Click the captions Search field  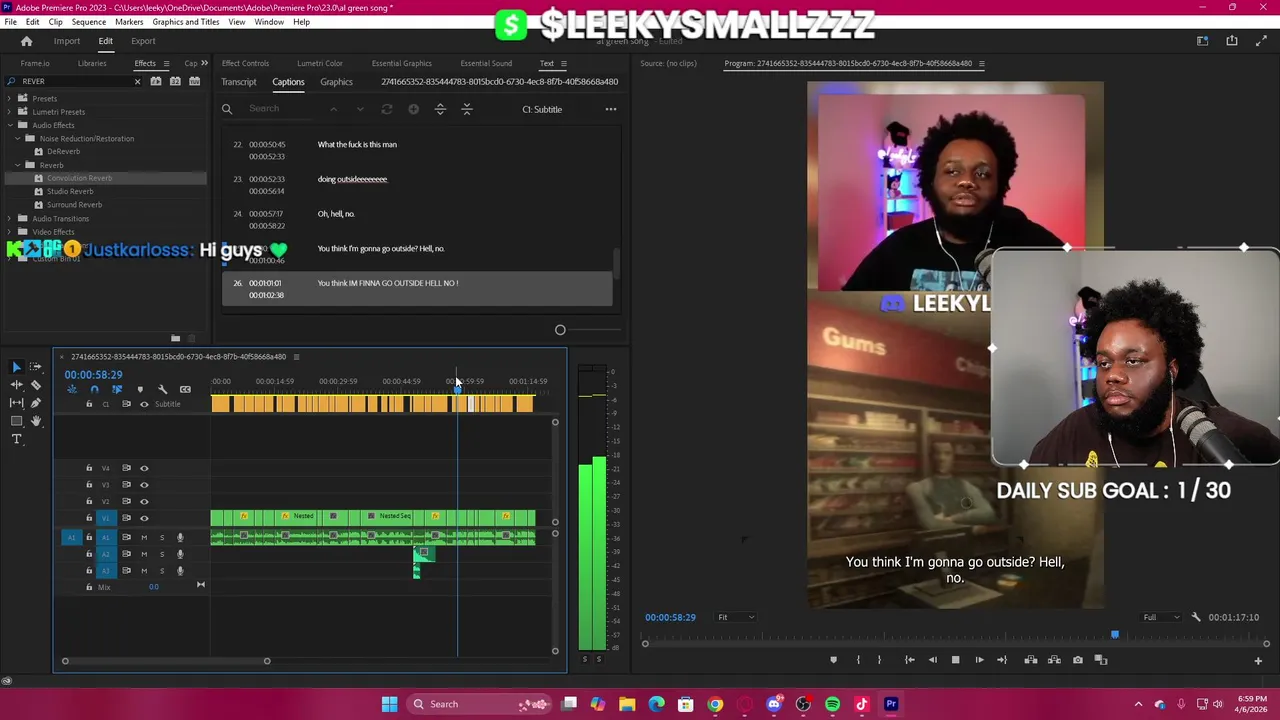coord(285,109)
